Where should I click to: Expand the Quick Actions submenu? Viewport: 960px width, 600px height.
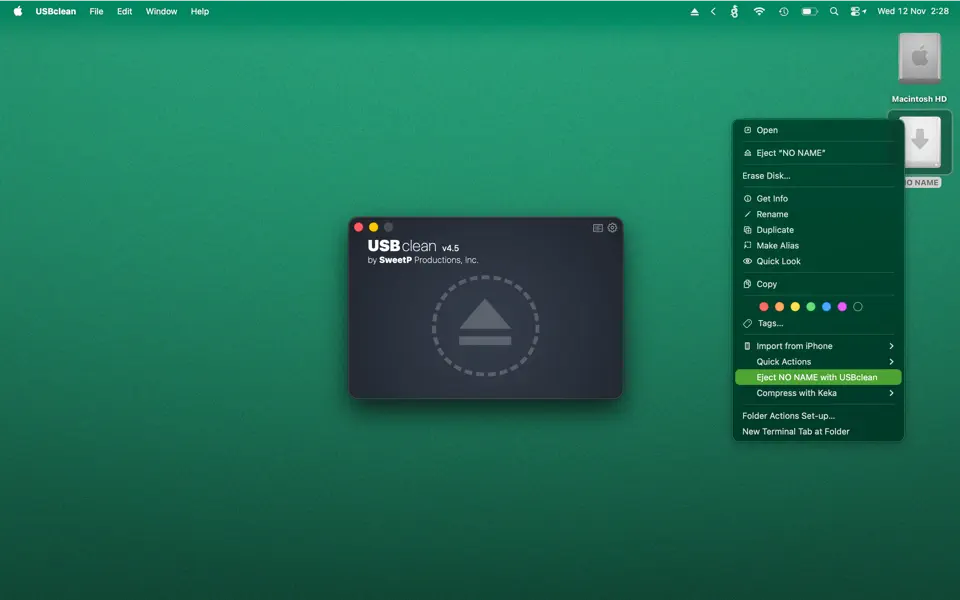coord(783,361)
